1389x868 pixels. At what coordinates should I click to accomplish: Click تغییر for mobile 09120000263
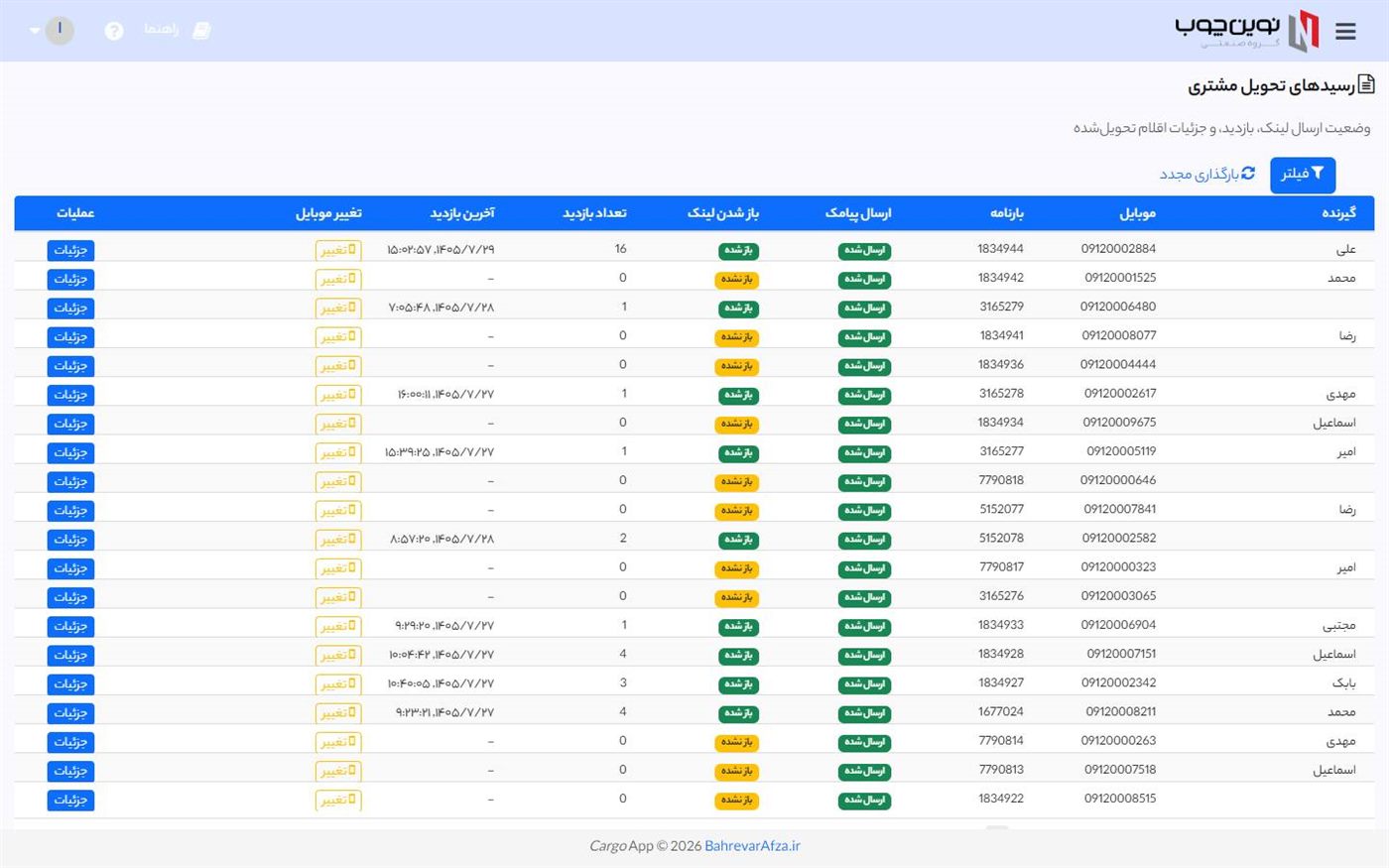(338, 742)
